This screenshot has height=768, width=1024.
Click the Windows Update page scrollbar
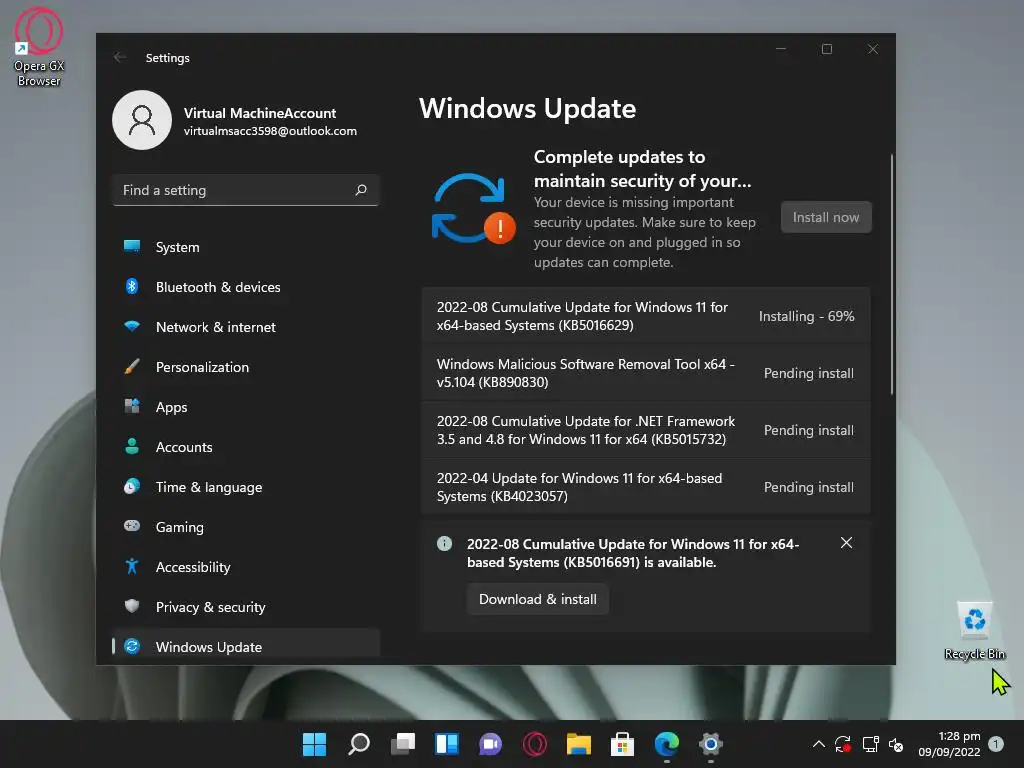[891, 274]
